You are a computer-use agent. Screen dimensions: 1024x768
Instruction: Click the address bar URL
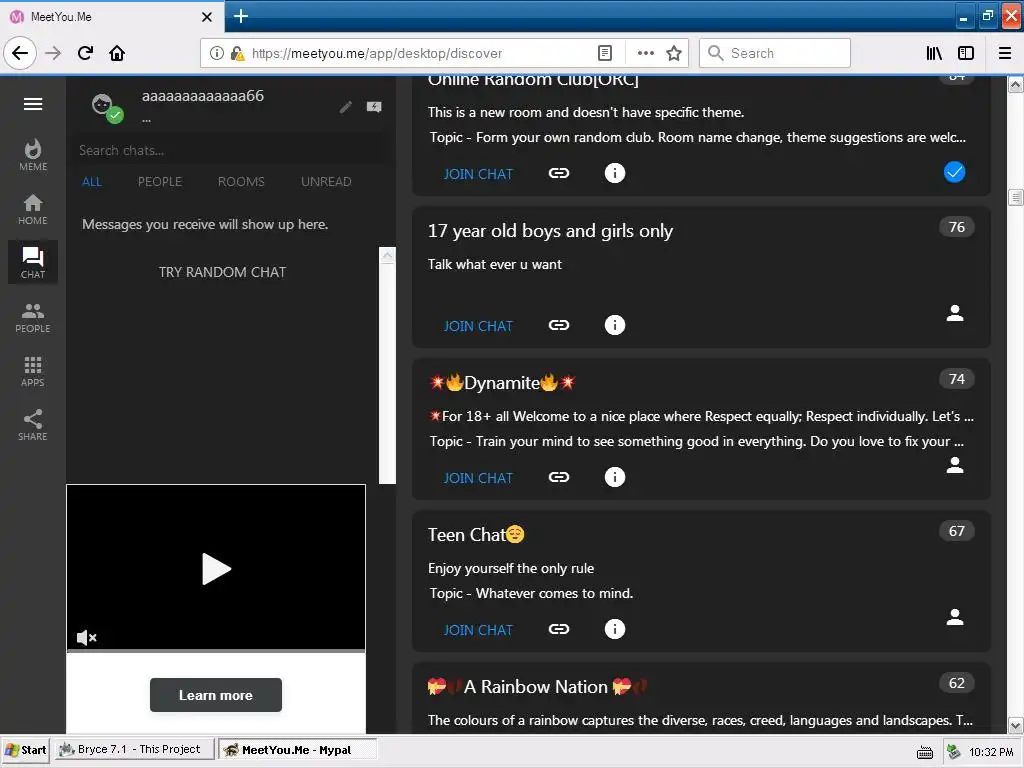[377, 53]
